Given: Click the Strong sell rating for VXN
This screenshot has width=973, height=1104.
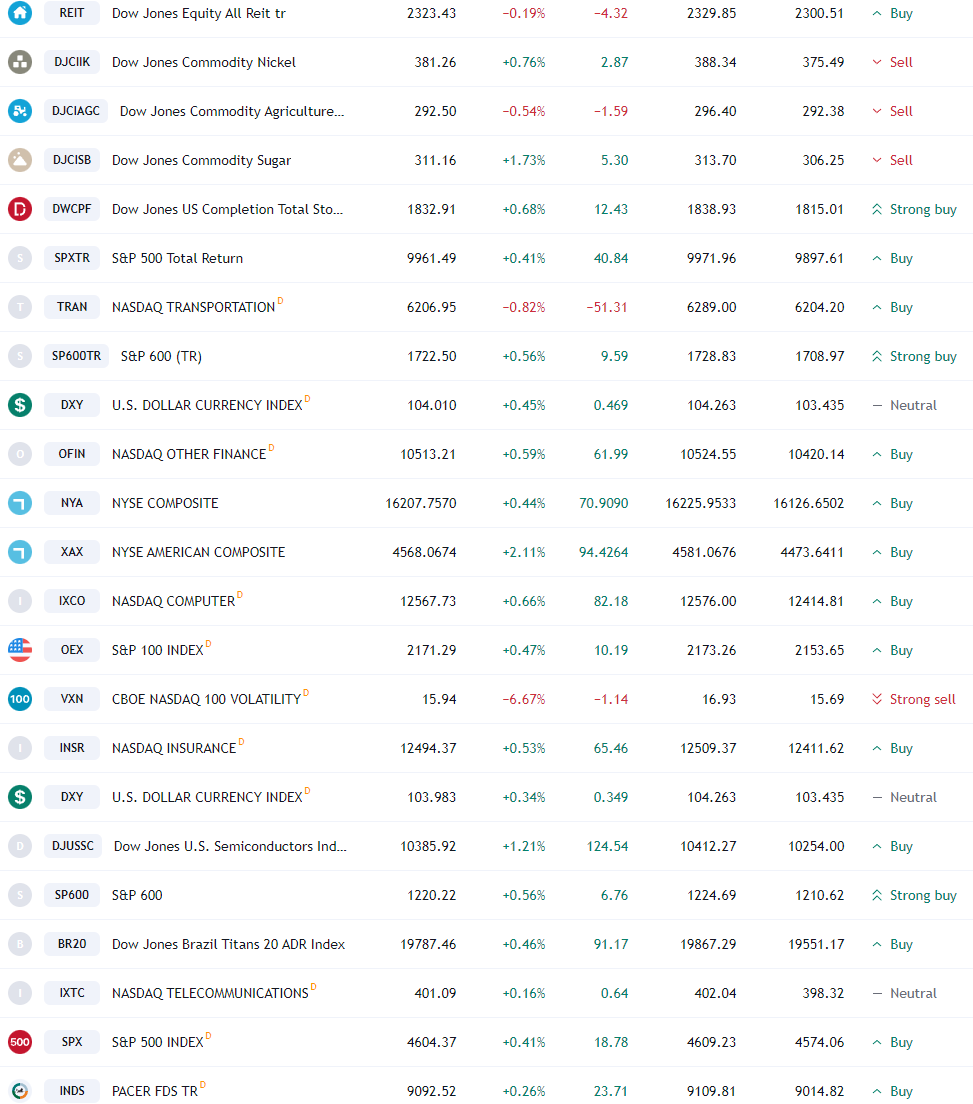Looking at the screenshot, I should click(x=914, y=699).
